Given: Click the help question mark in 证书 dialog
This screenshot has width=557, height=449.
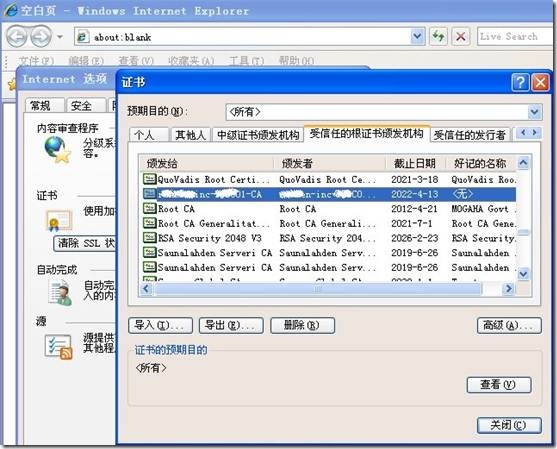Looking at the screenshot, I should point(520,82).
